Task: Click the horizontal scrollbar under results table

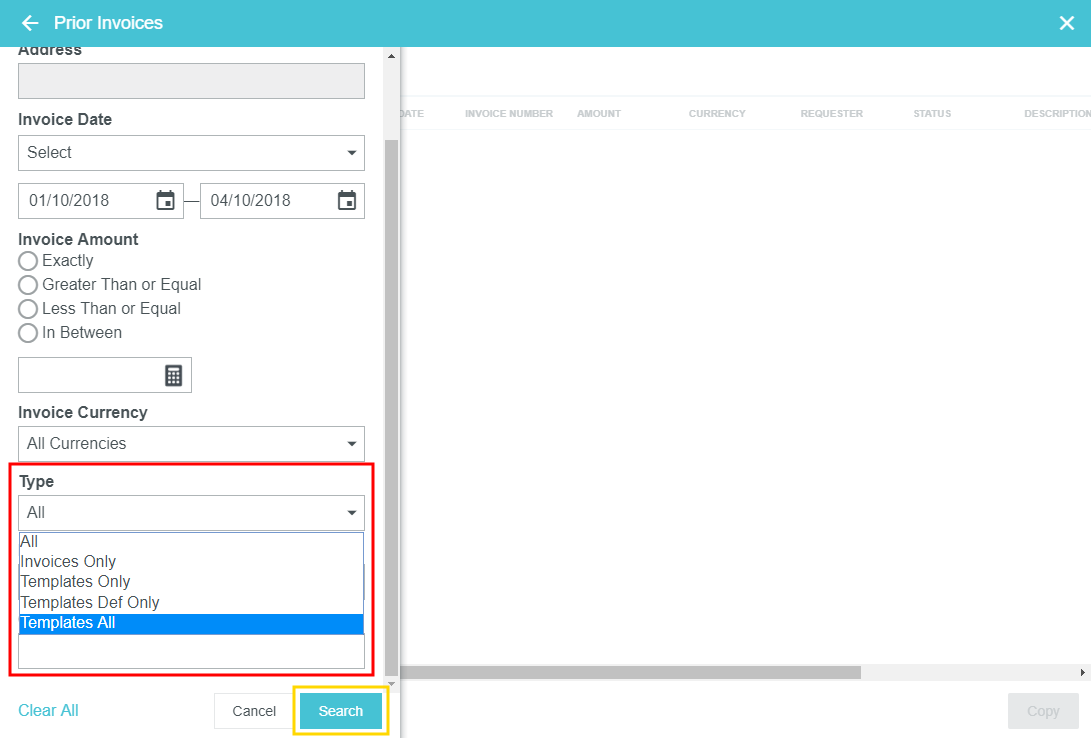Action: [x=630, y=673]
